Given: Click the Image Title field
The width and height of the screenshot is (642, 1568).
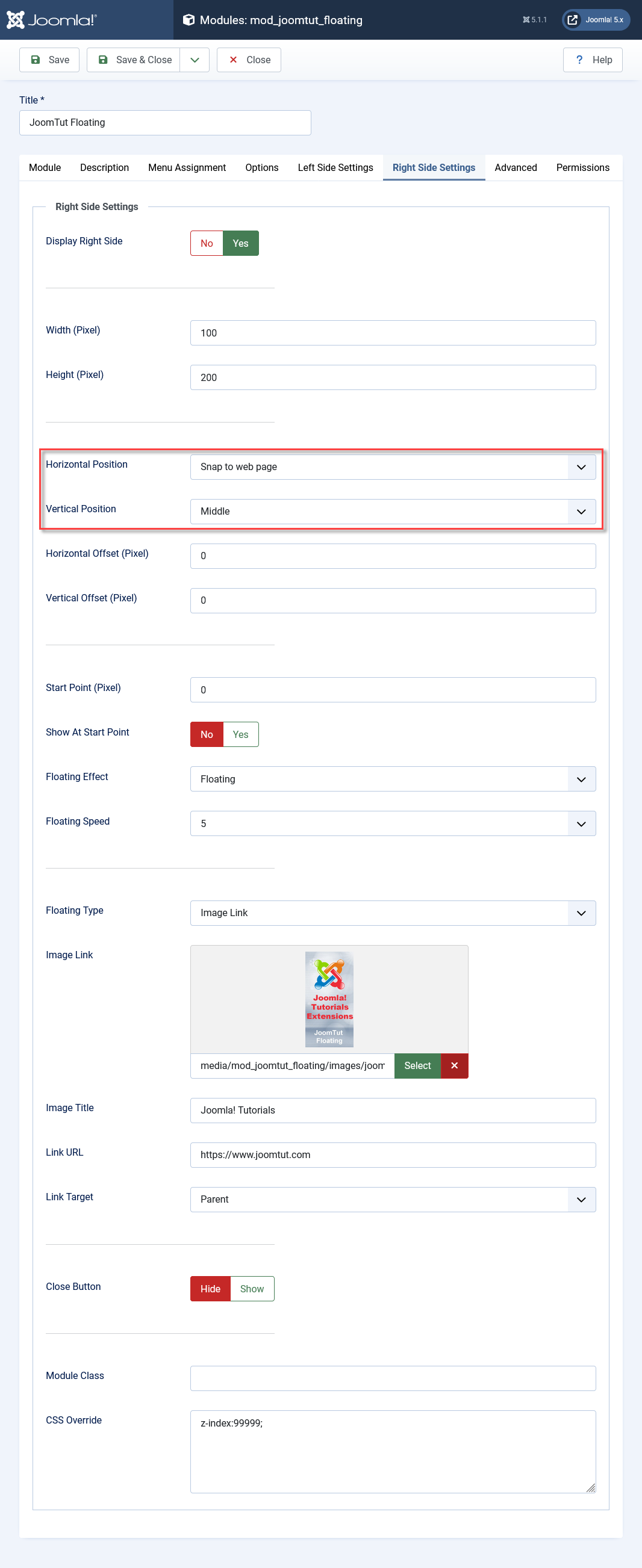Looking at the screenshot, I should pyautogui.click(x=393, y=1111).
